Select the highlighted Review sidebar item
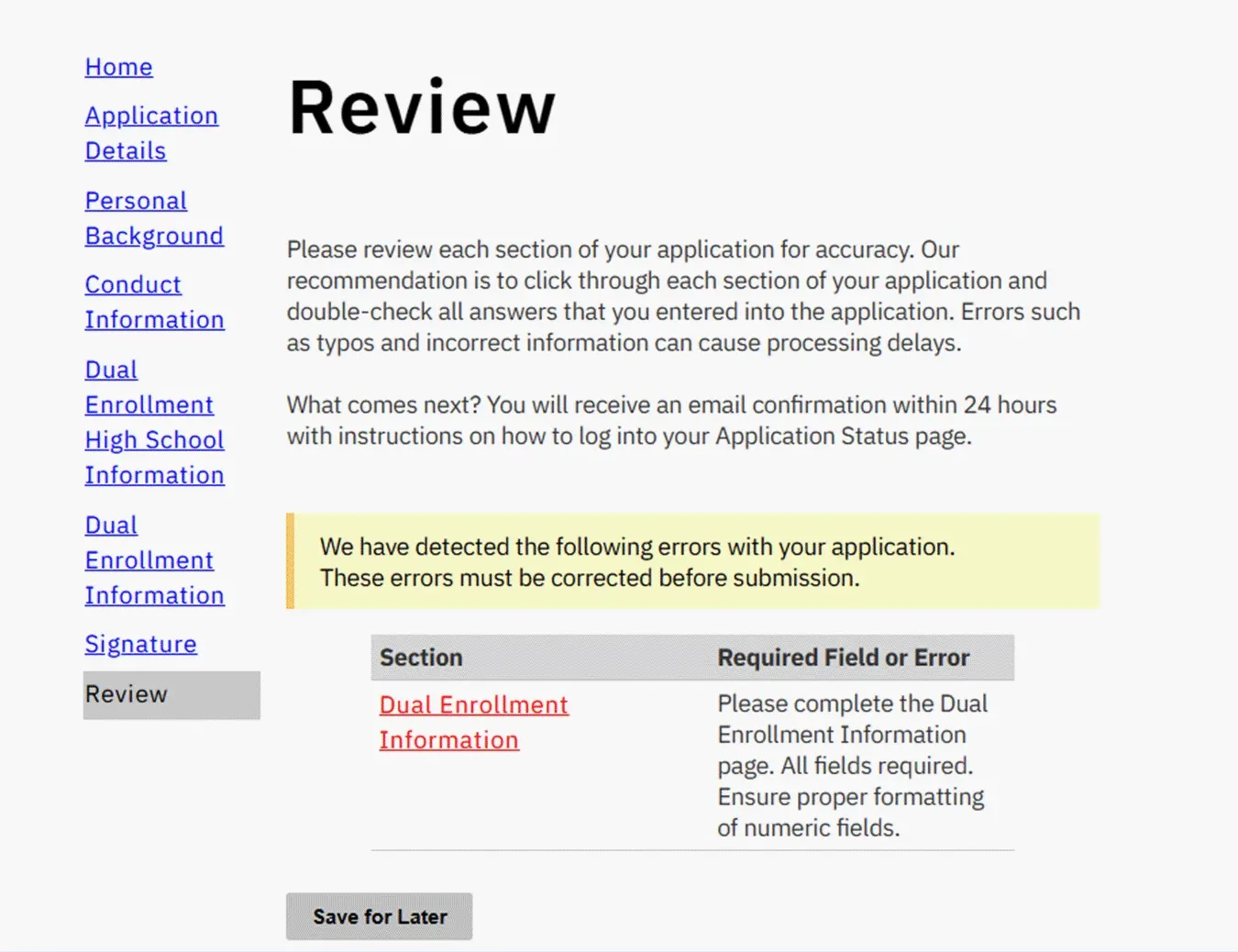This screenshot has height=952, width=1238. pyautogui.click(x=171, y=695)
